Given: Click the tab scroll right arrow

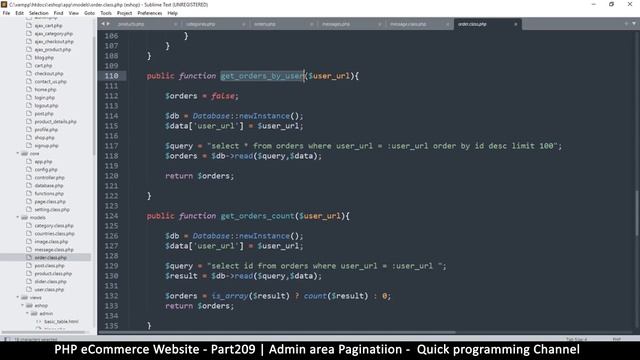Looking at the screenshot, I should [108, 24].
